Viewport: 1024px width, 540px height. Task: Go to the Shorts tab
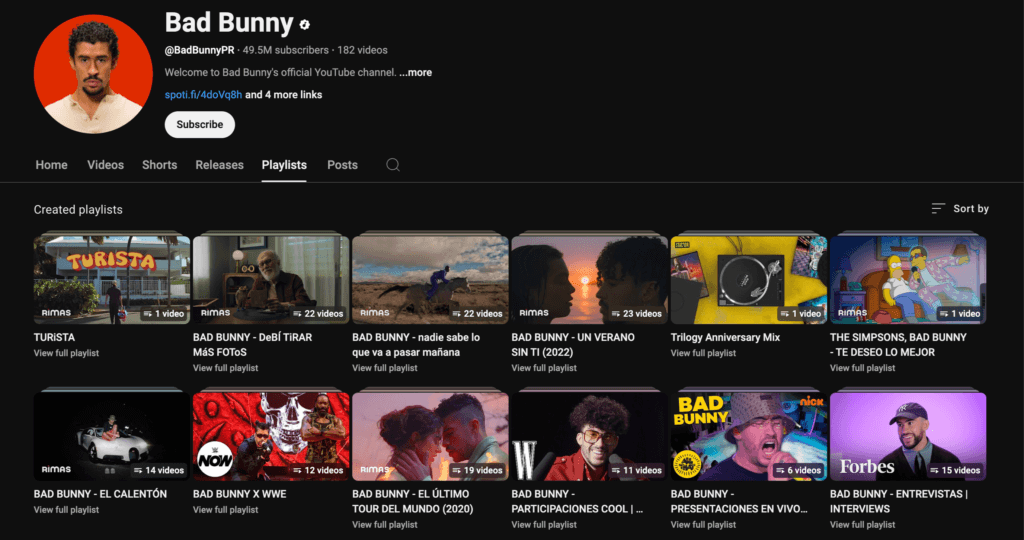(x=159, y=165)
